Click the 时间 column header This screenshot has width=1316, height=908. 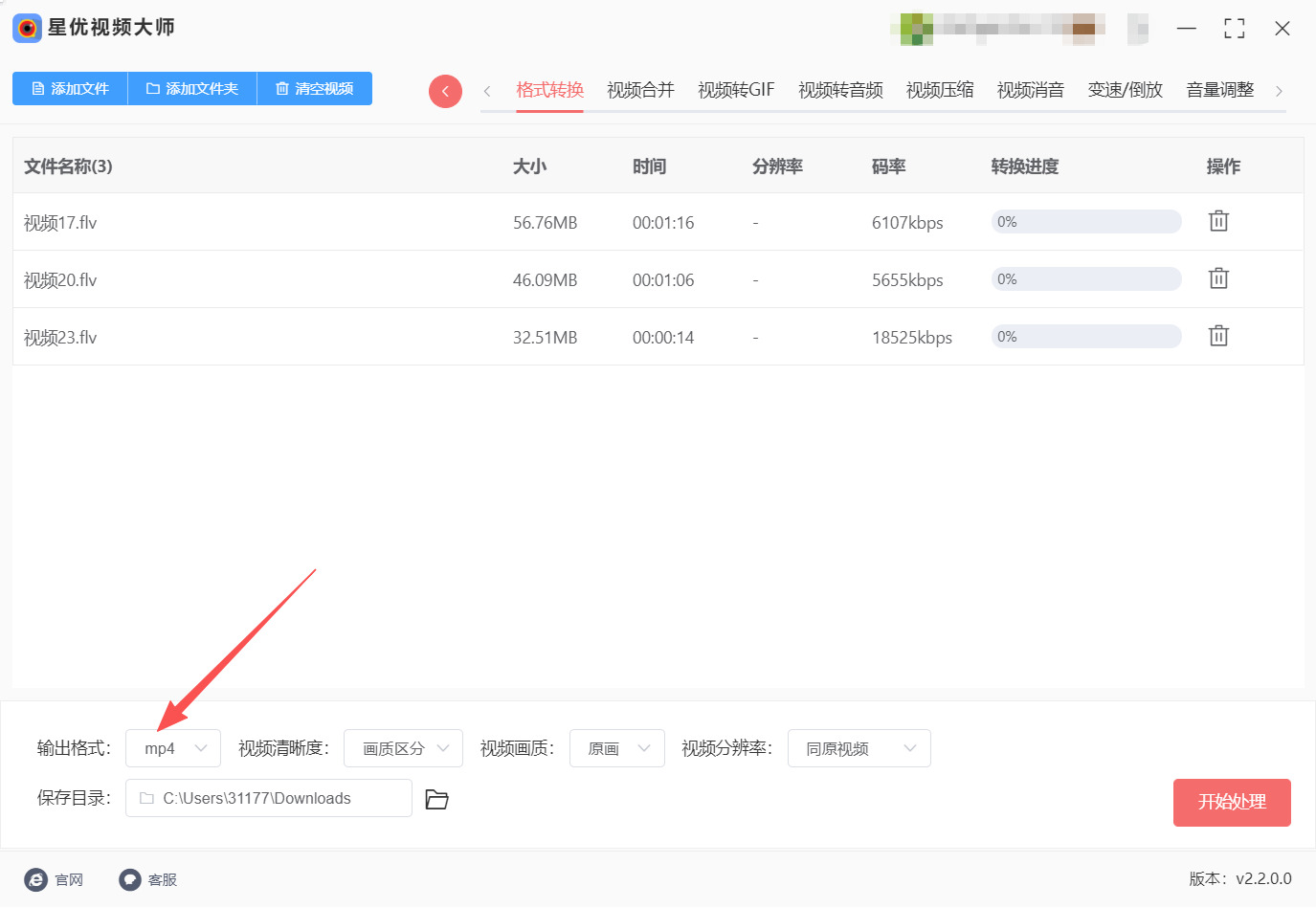coord(649,166)
